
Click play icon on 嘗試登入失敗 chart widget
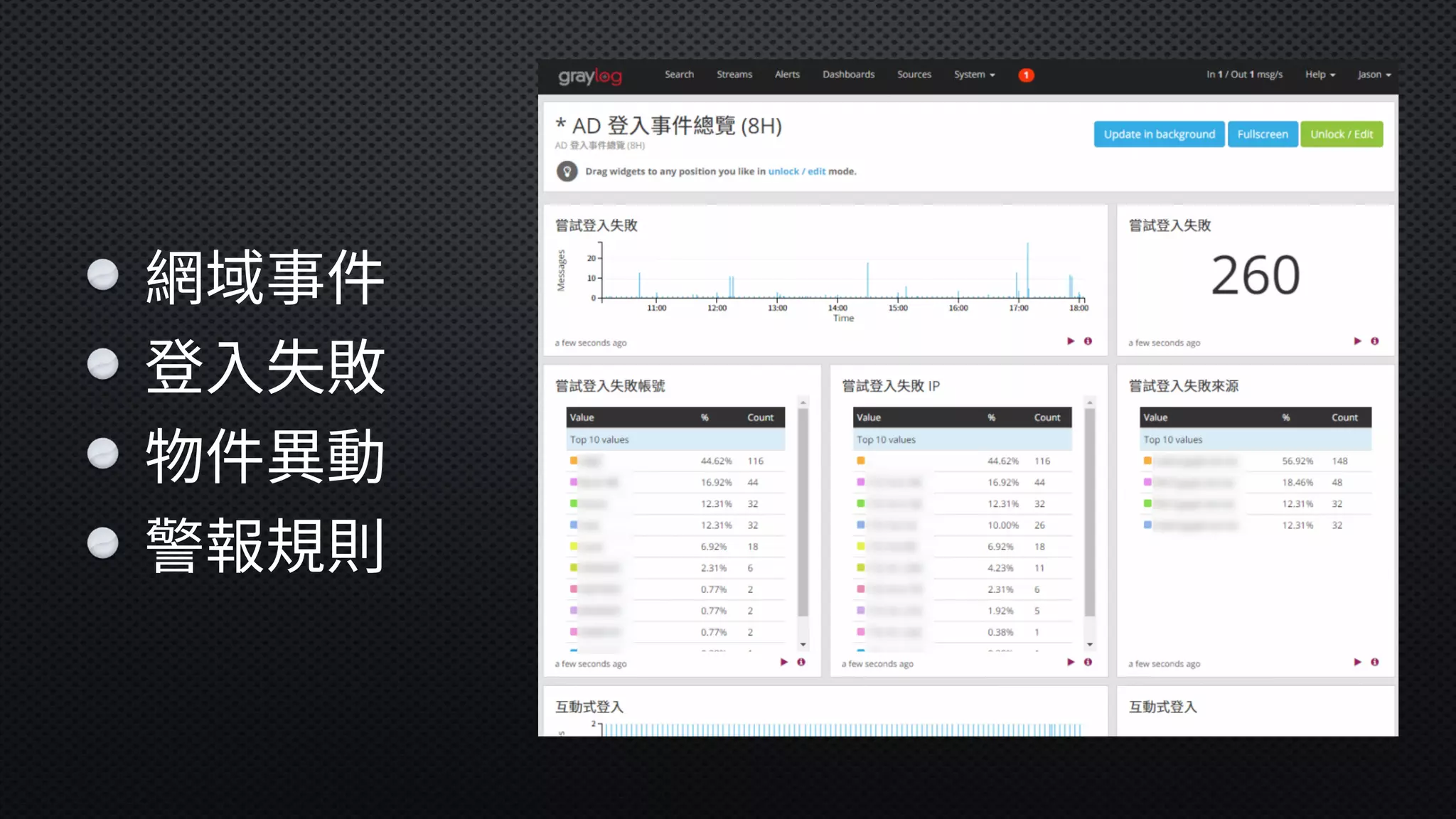tap(1071, 341)
